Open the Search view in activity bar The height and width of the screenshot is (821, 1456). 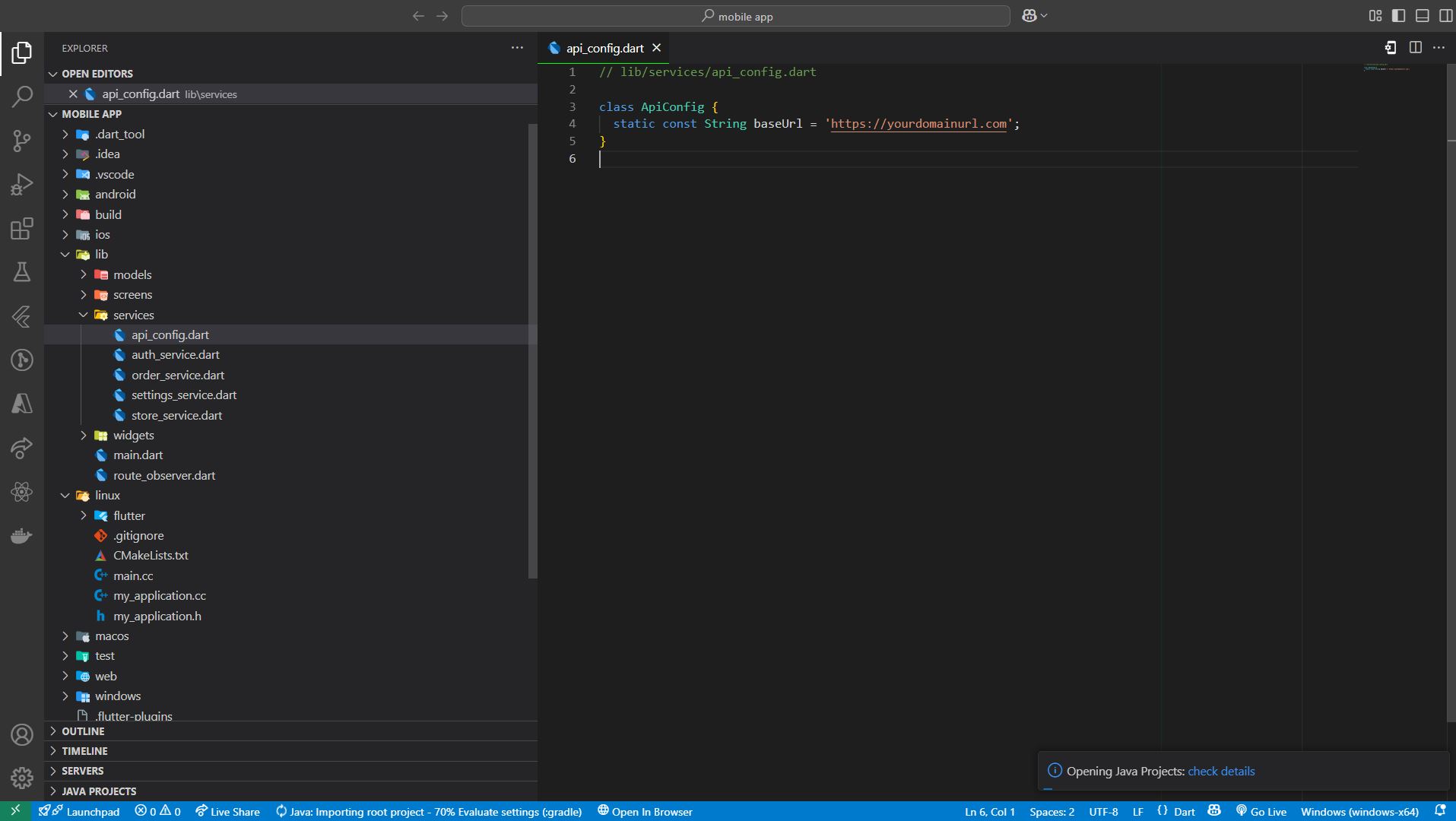22,97
